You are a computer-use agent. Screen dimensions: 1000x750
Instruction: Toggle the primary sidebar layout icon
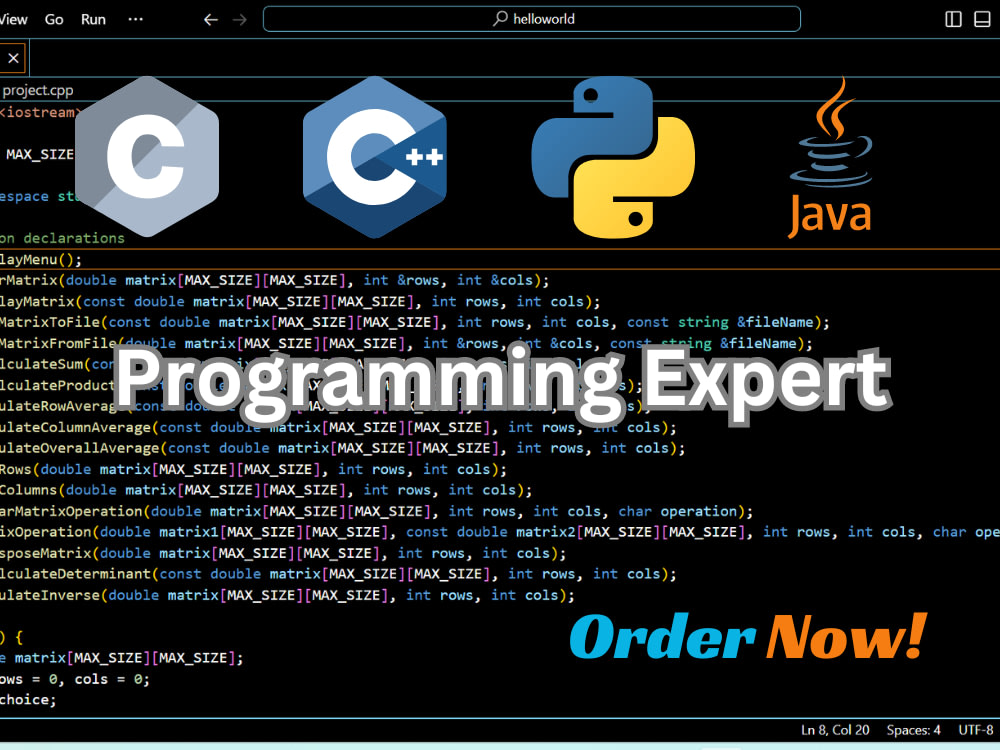(953, 19)
